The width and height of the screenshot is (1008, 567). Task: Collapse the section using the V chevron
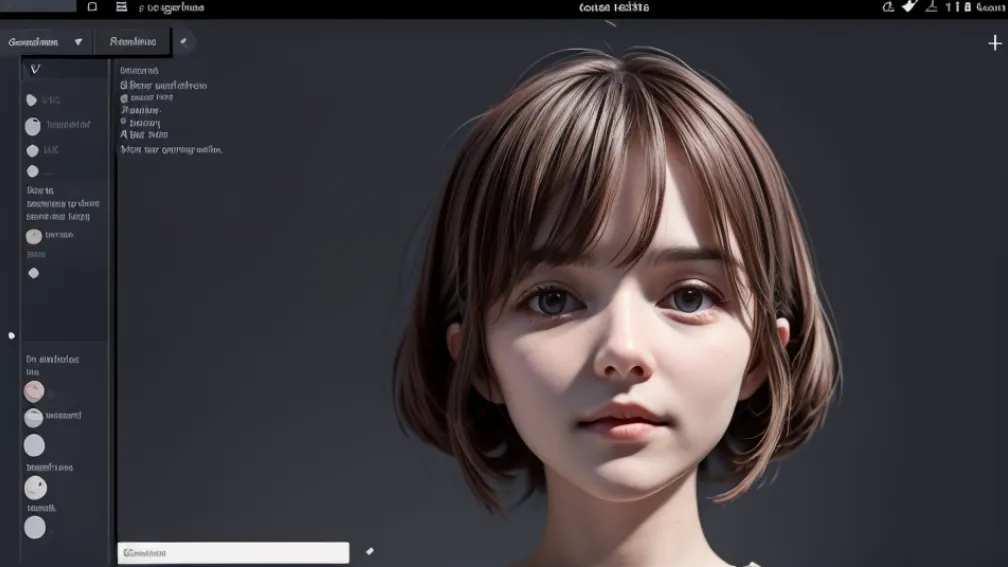point(35,69)
